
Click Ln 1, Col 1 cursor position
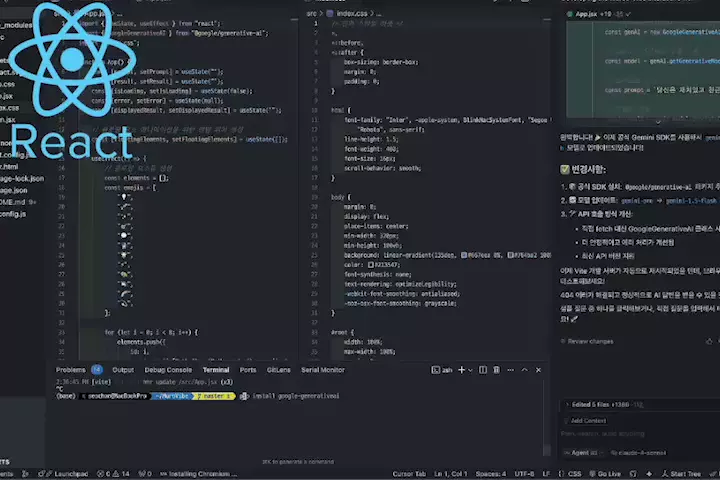point(450,474)
